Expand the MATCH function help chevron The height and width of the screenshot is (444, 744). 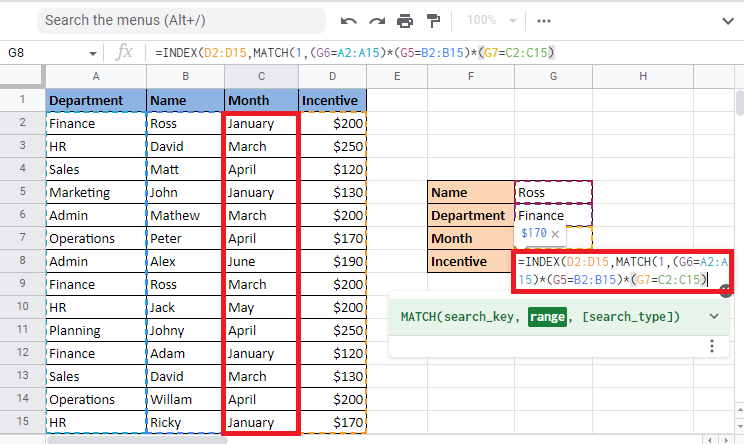[713, 317]
